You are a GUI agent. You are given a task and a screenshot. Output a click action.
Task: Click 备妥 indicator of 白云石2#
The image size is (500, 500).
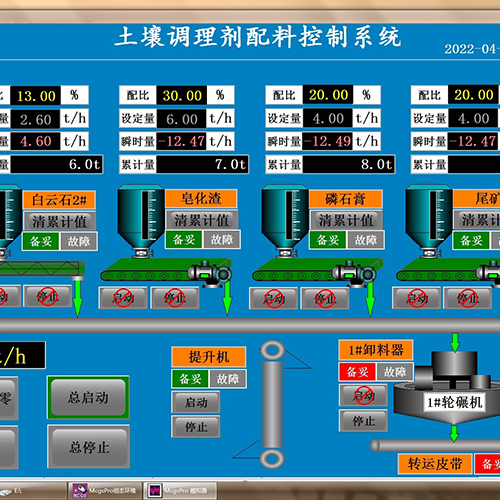[41, 241]
